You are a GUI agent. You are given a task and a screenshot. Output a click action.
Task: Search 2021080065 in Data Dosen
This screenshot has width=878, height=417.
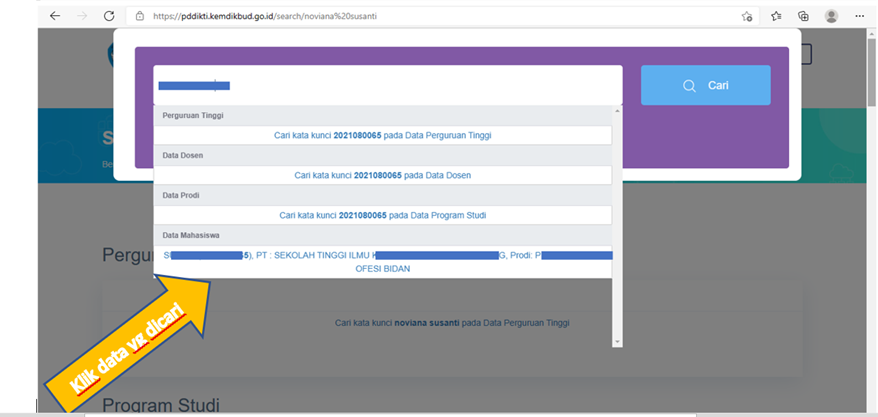[382, 175]
